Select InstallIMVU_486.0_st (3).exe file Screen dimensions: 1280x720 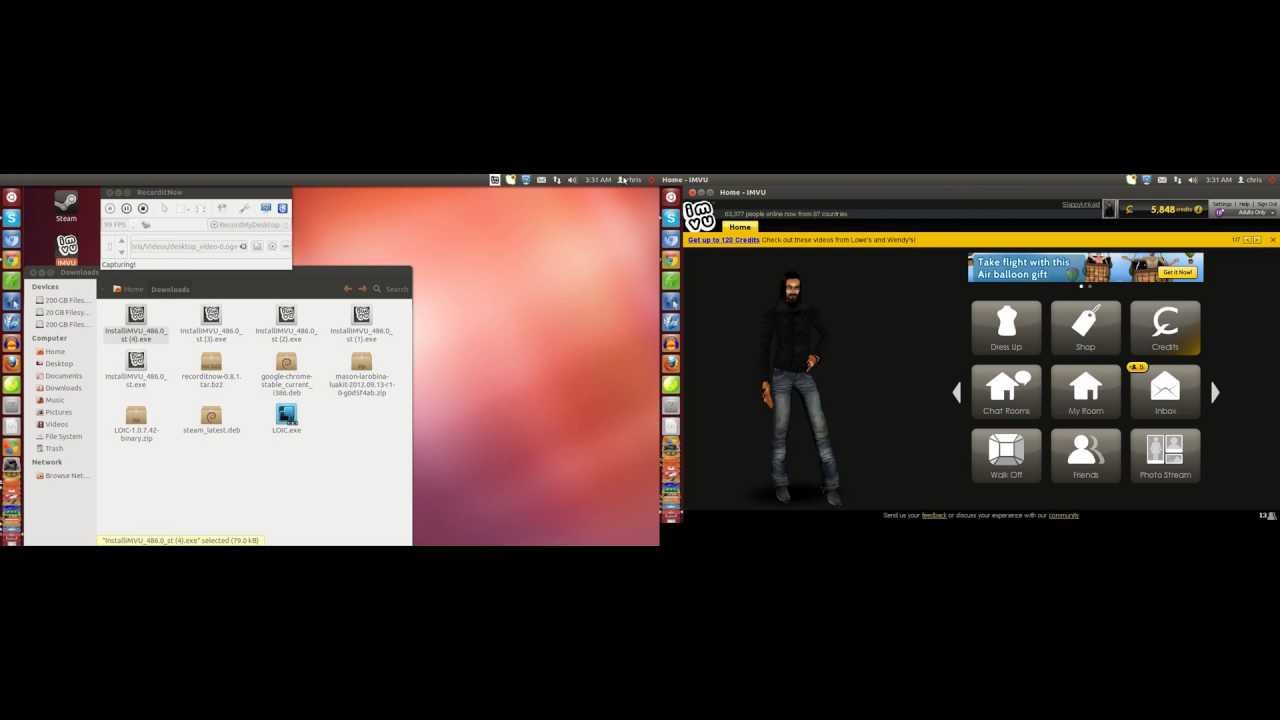pos(211,325)
